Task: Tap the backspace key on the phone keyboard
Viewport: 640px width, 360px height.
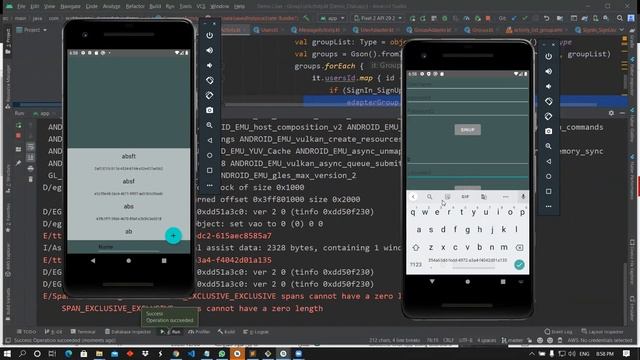Action: (519, 247)
